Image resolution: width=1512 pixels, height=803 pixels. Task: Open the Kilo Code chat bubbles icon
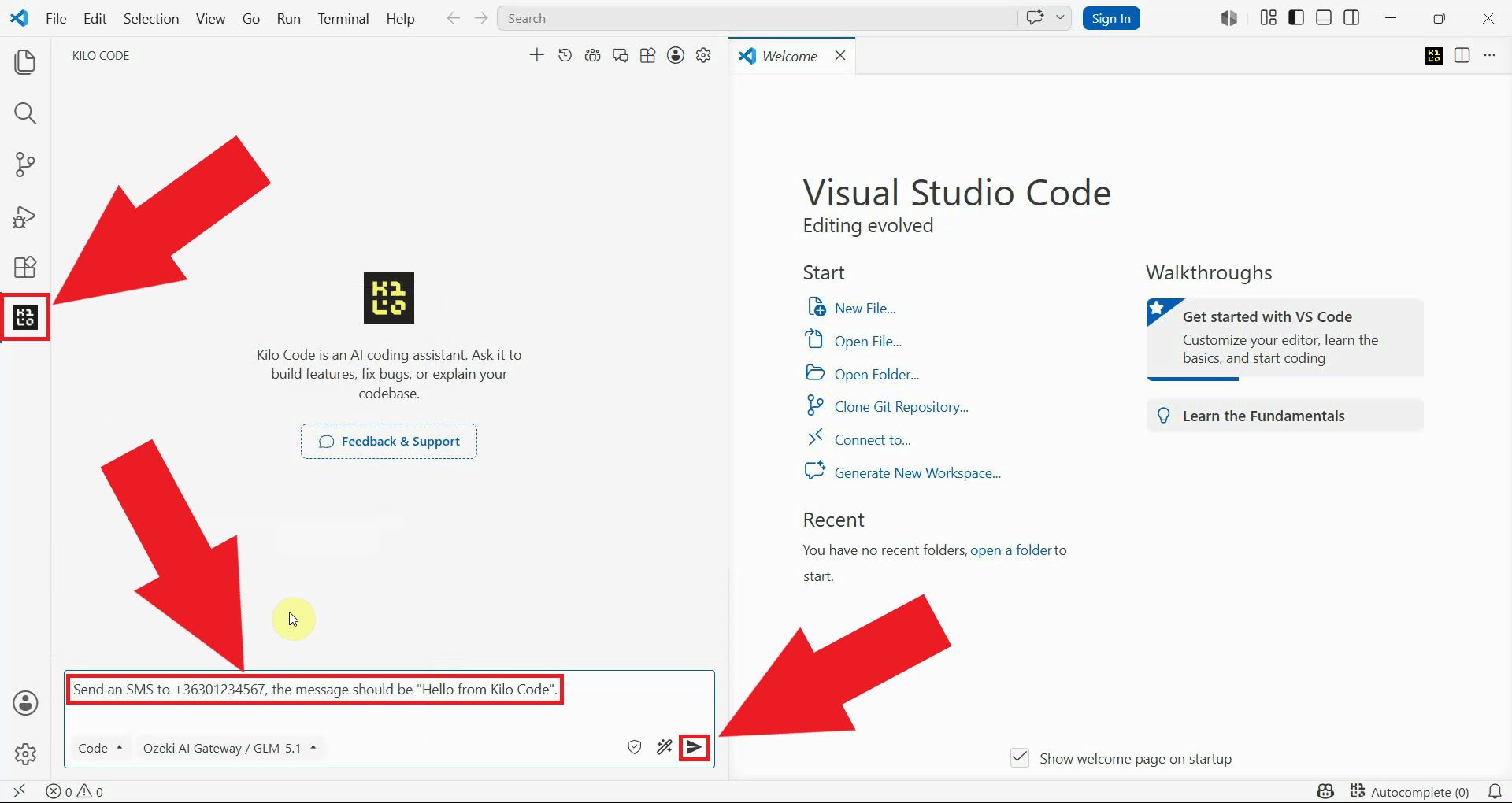click(621, 55)
